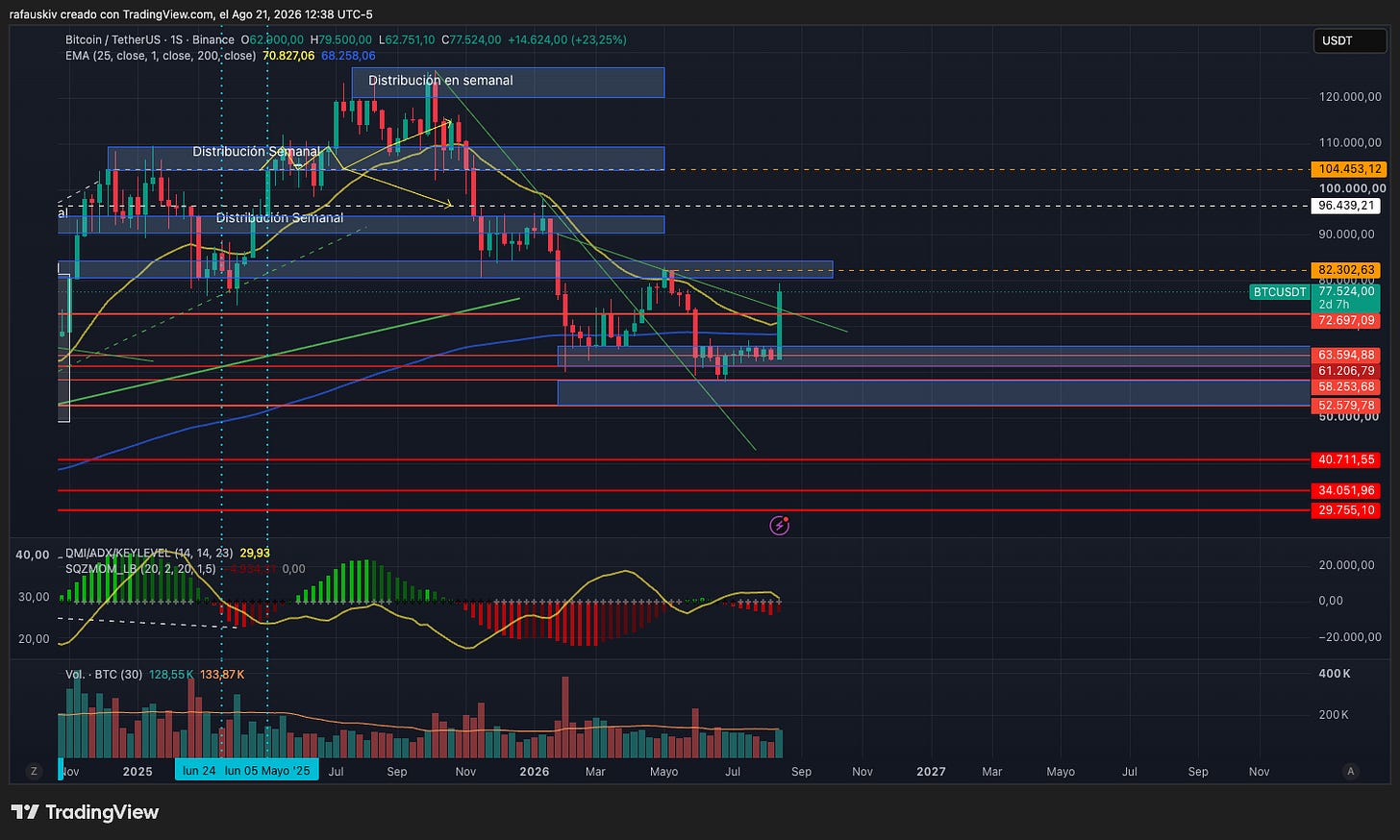Click the '2d 7h' candle countdown
The width and height of the screenshot is (1400, 840).
[x=1334, y=305]
